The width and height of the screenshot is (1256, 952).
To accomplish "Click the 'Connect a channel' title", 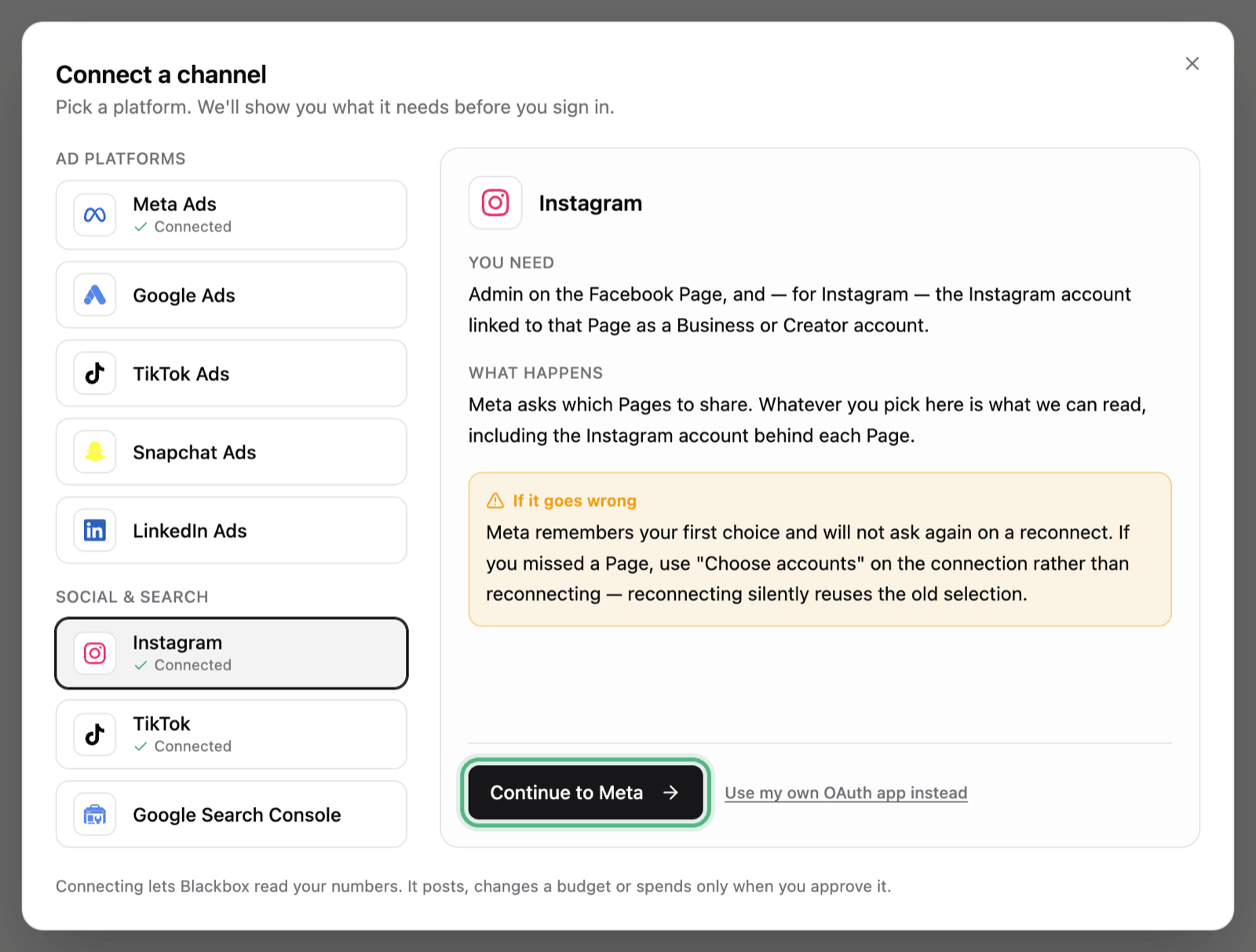I will coord(161,75).
